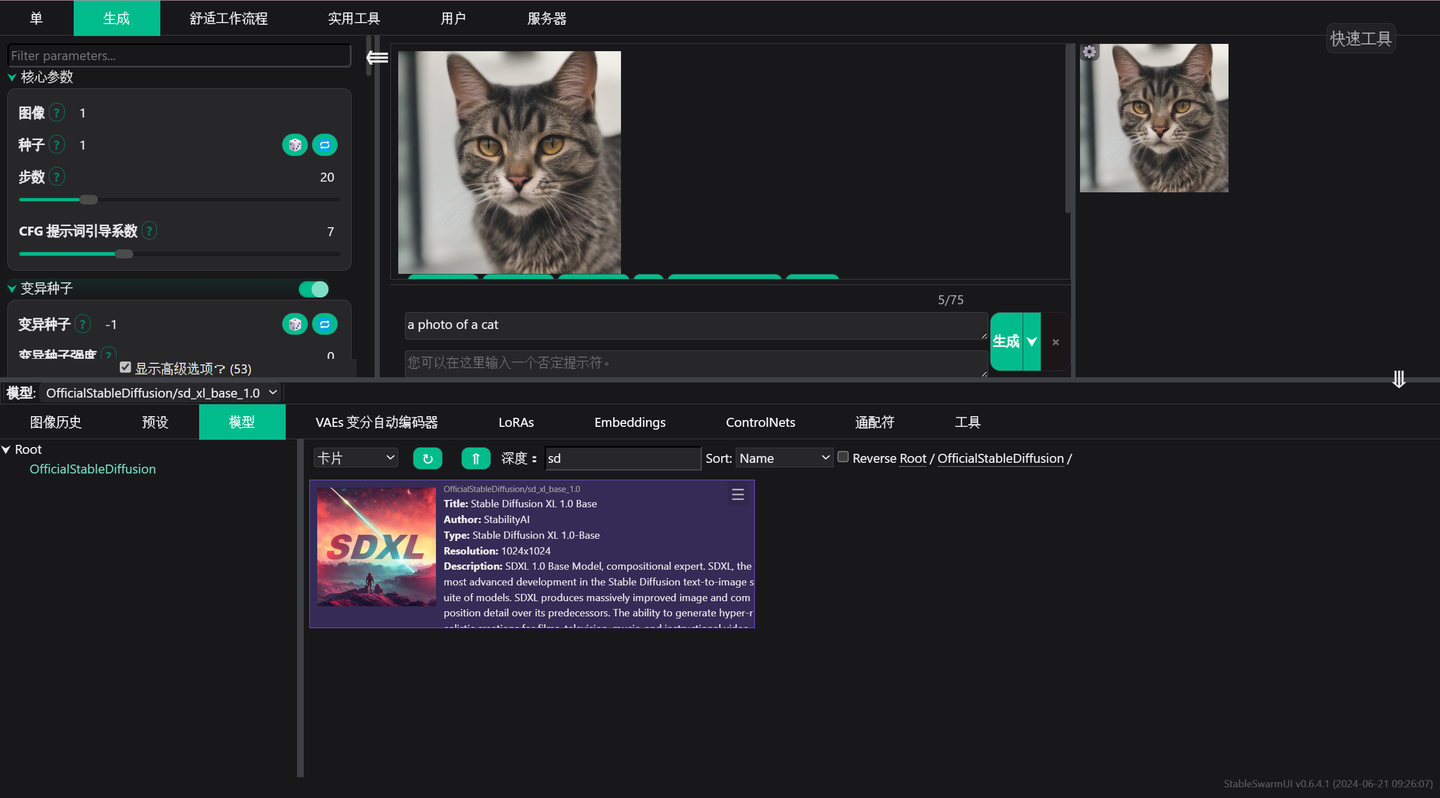
Task: Click the dice icon in the 变异种子 row
Action: [294, 324]
